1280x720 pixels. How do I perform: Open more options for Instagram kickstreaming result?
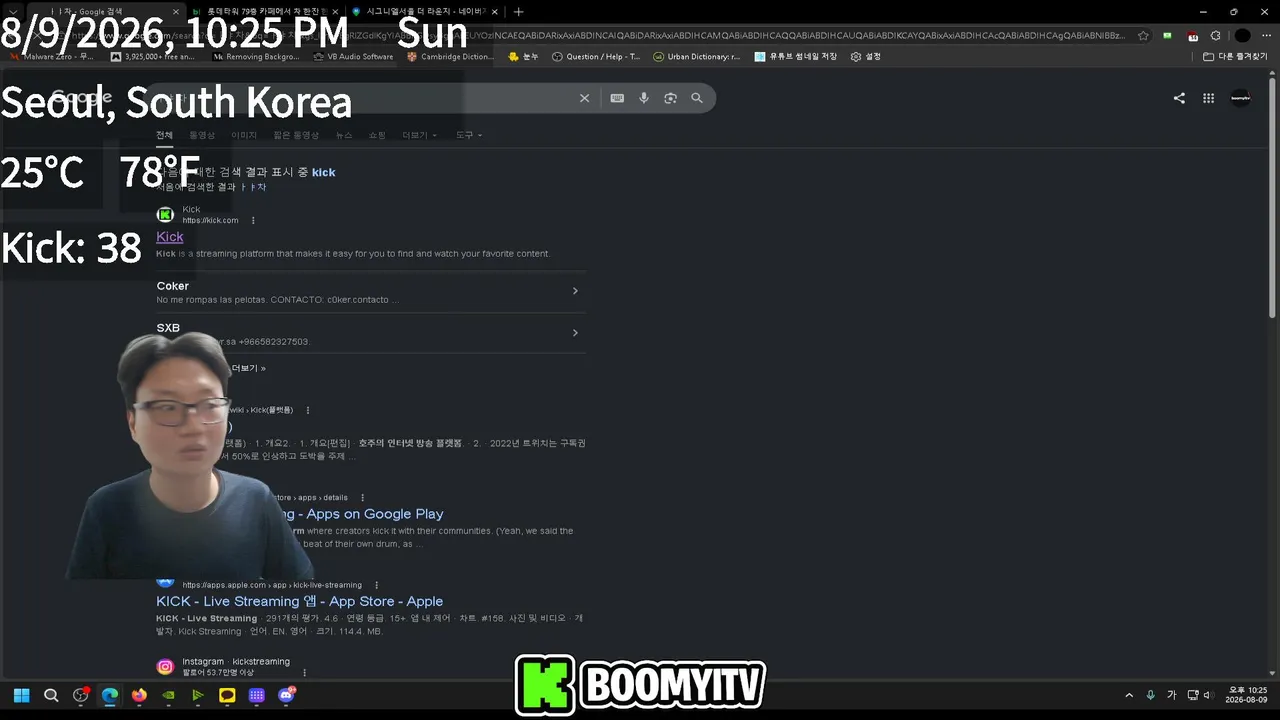click(x=305, y=673)
